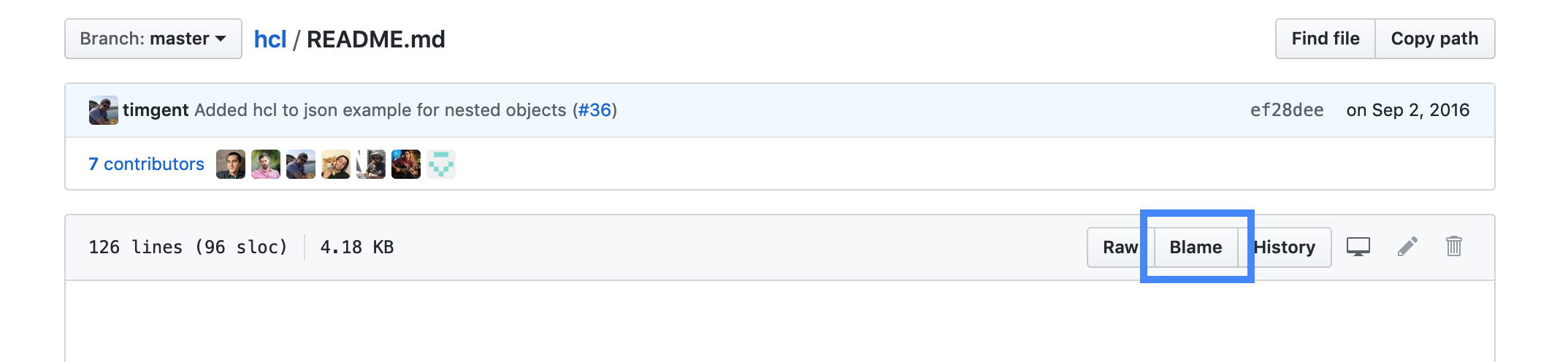Image resolution: width=1568 pixels, height=362 pixels.
Task: Go to the hcl repository root link
Action: pos(269,39)
